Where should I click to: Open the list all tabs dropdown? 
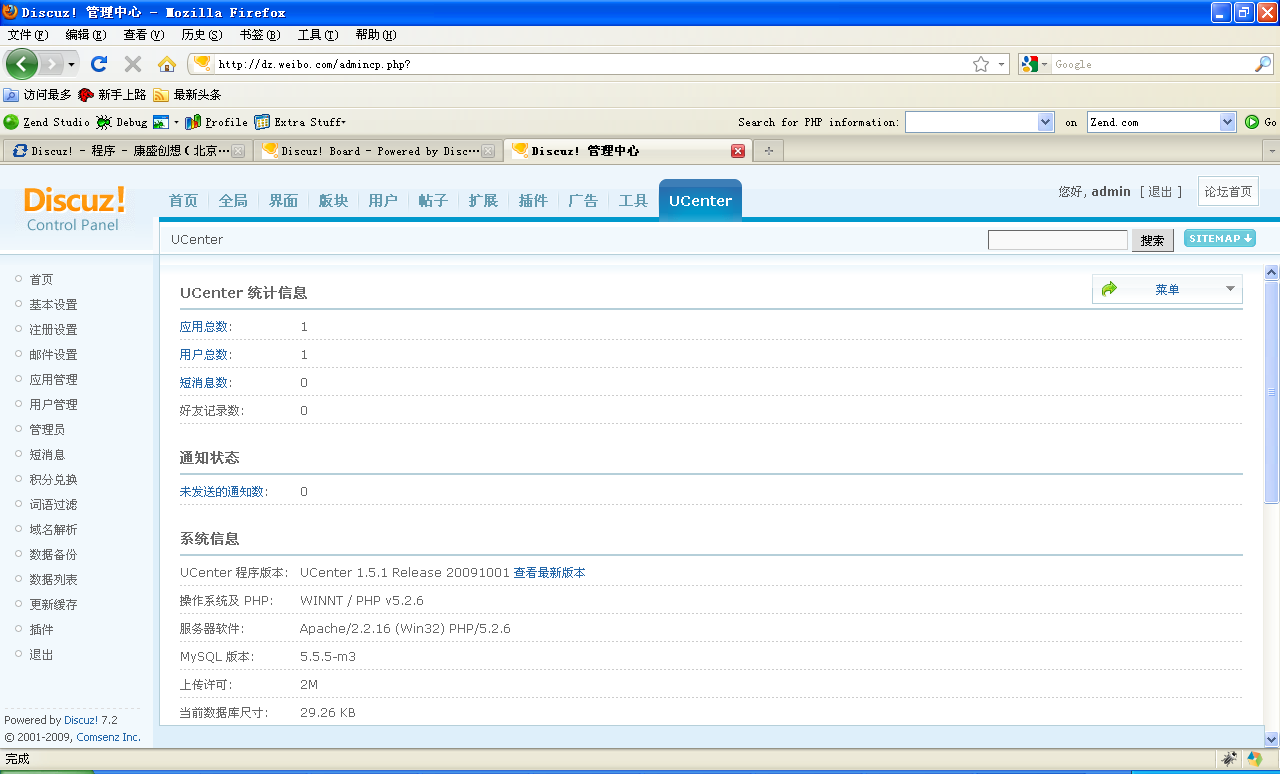1271,151
